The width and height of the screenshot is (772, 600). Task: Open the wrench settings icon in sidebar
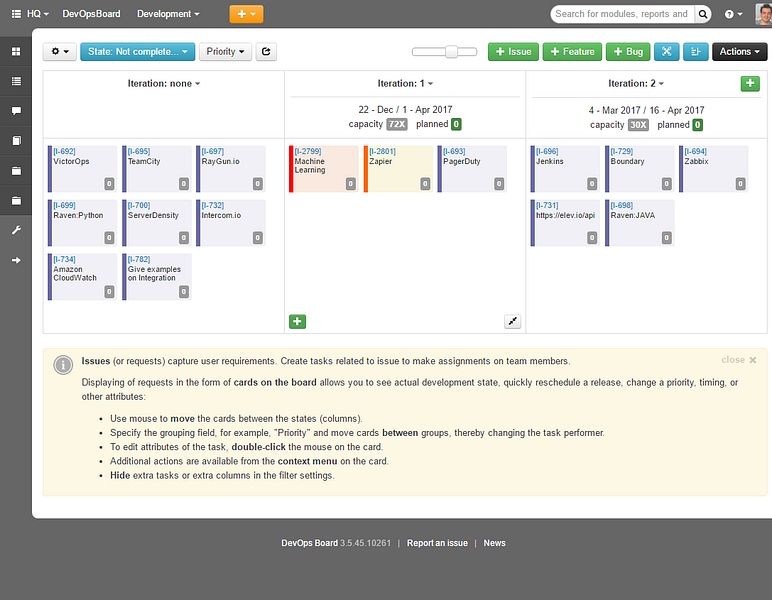[x=16, y=230]
